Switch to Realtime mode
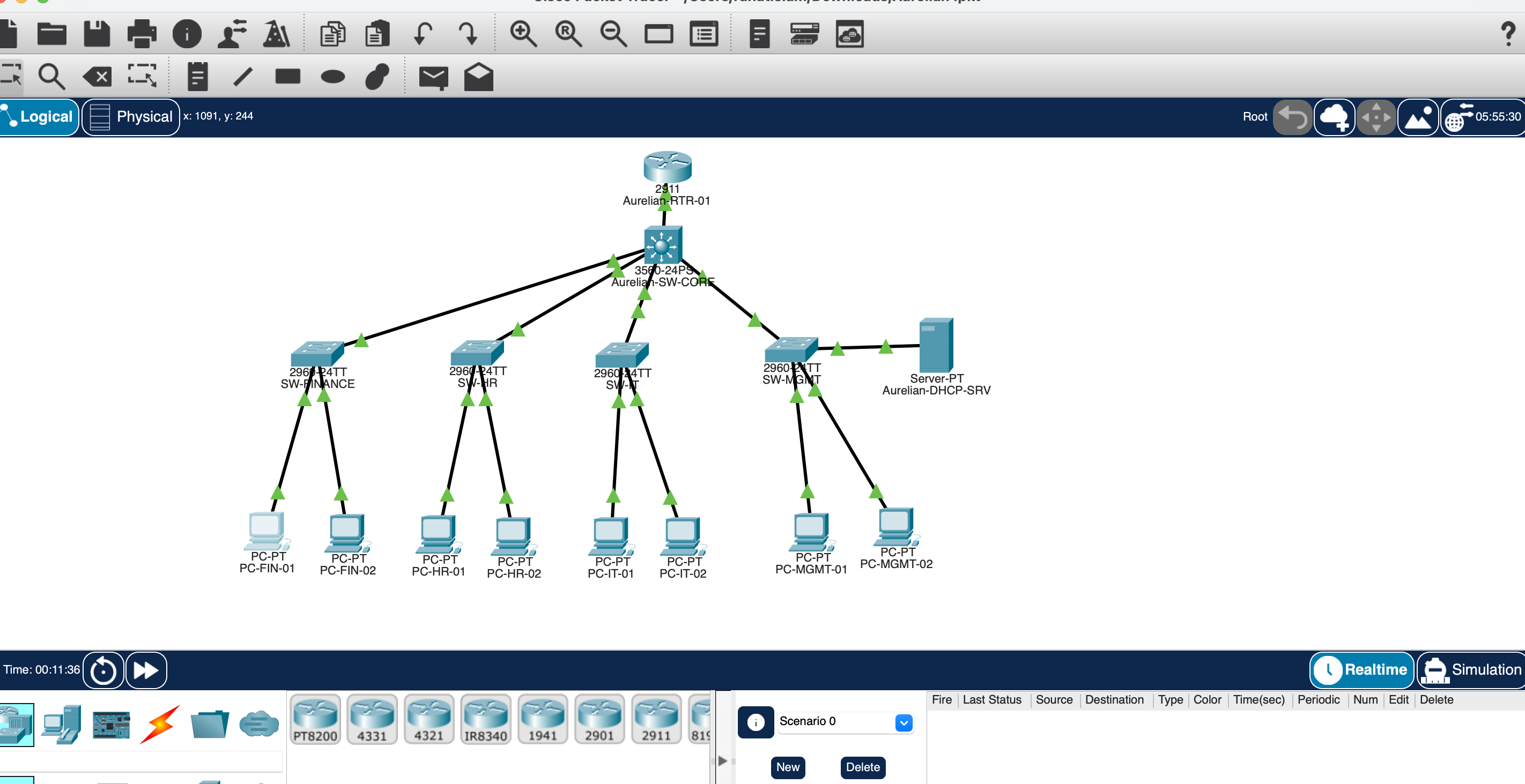The image size is (1525, 784). pos(1361,670)
